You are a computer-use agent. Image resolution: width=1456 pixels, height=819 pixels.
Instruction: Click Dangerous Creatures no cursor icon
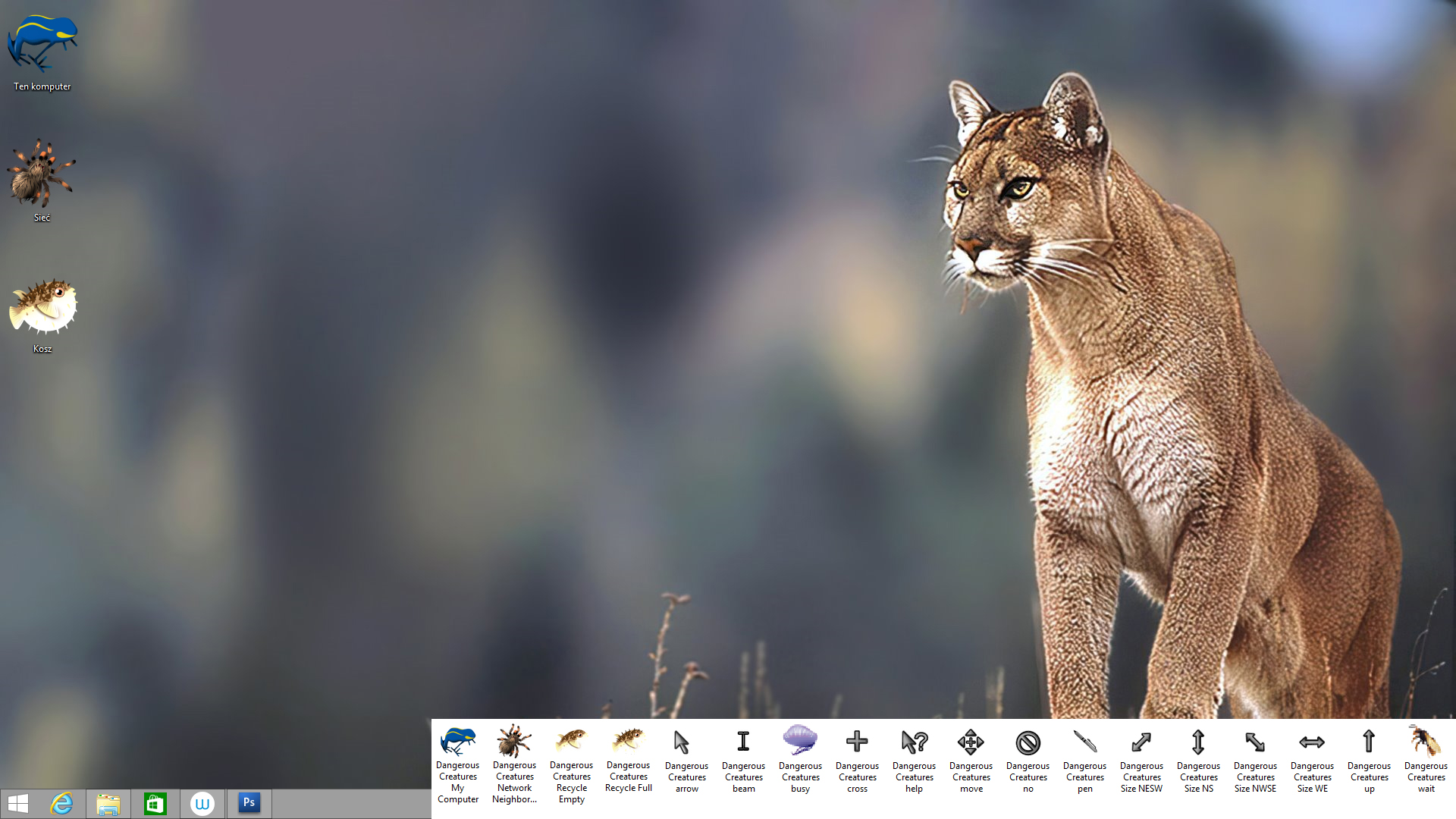1028,742
